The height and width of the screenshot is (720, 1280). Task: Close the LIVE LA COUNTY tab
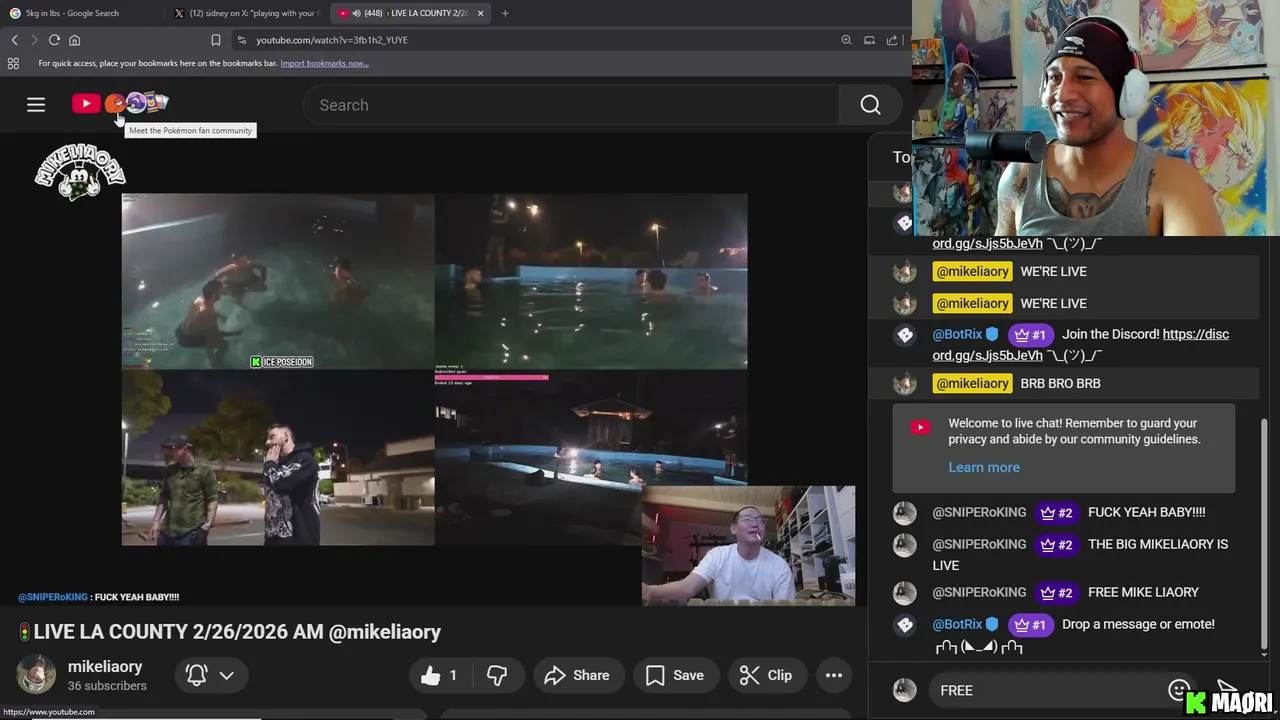[x=480, y=13]
